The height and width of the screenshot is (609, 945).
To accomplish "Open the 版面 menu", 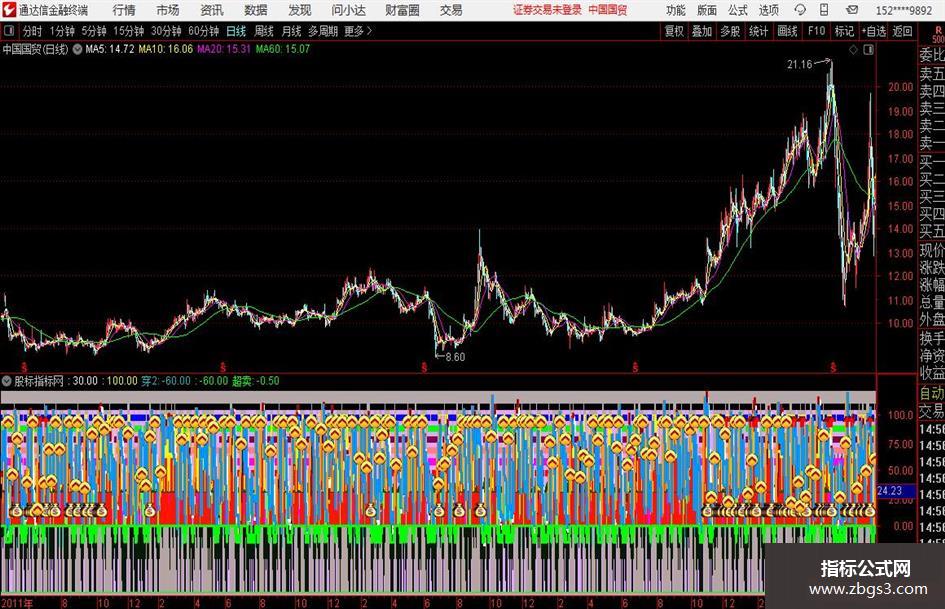I will pyautogui.click(x=707, y=10).
